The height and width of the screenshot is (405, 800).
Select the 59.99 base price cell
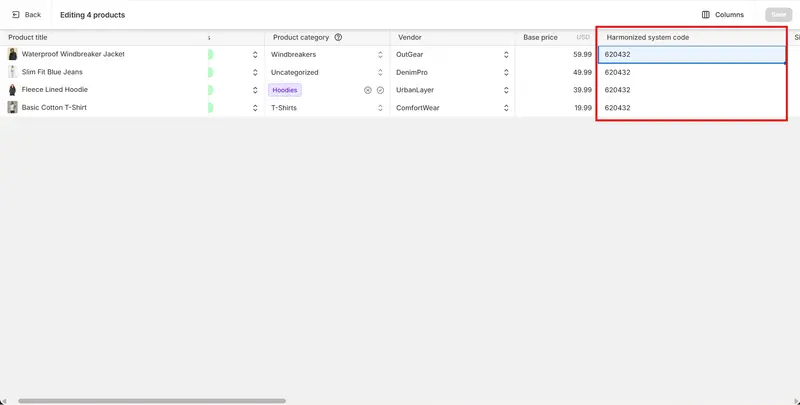tap(556, 54)
